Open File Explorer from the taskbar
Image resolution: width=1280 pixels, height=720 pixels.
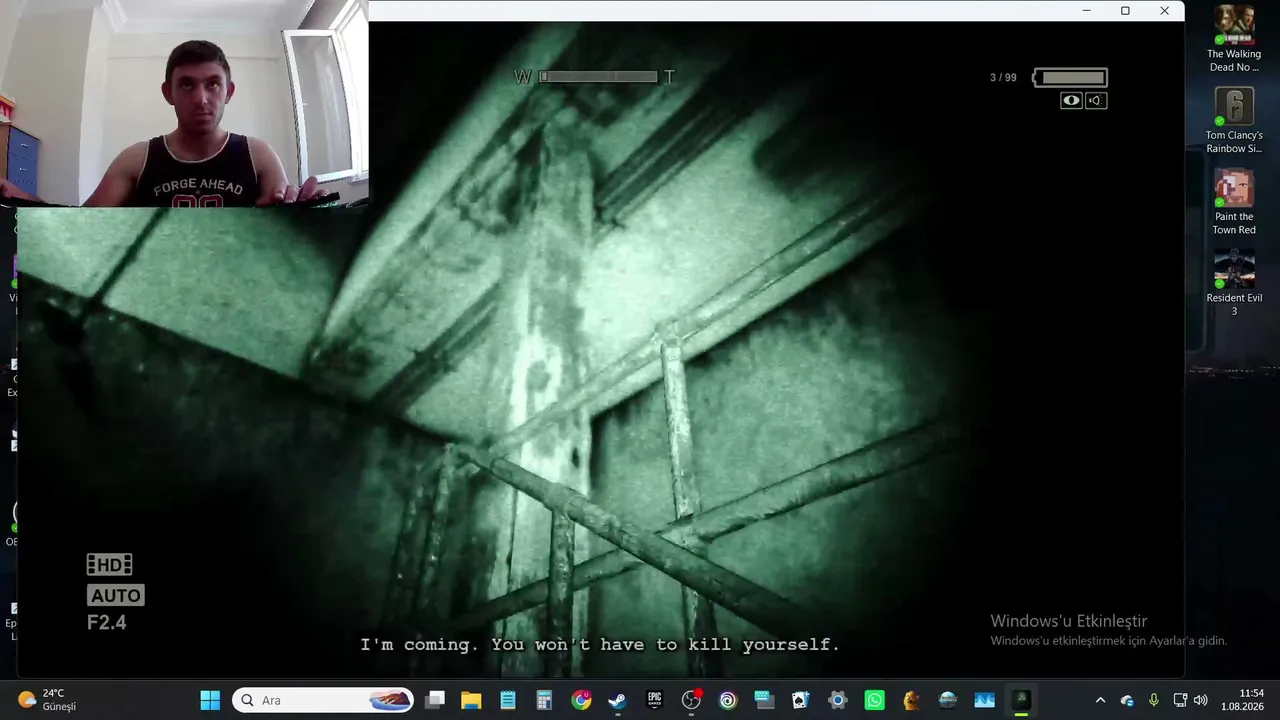pos(471,700)
